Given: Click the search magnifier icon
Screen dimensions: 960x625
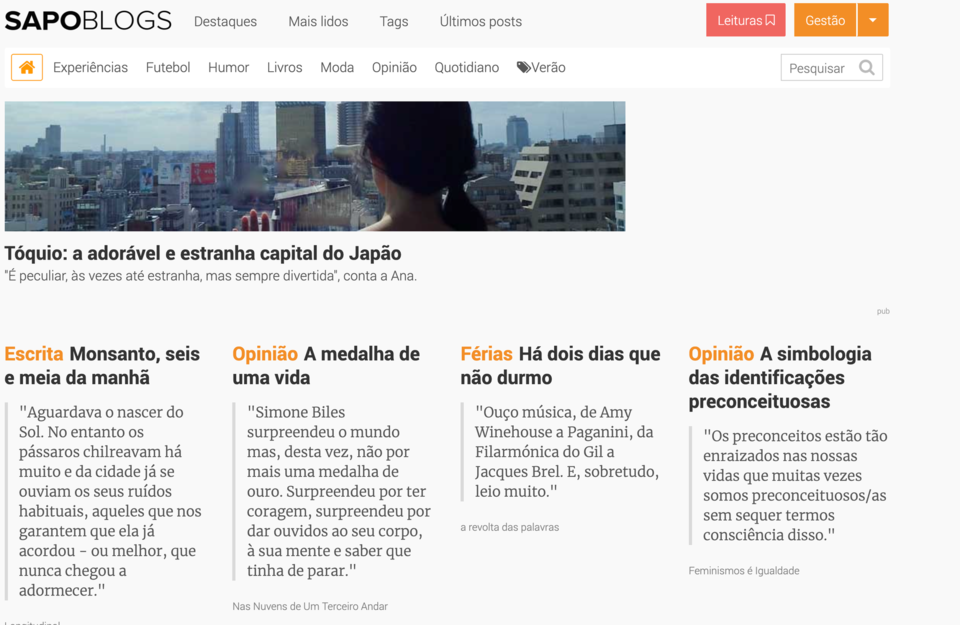Looking at the screenshot, I should [x=866, y=68].
